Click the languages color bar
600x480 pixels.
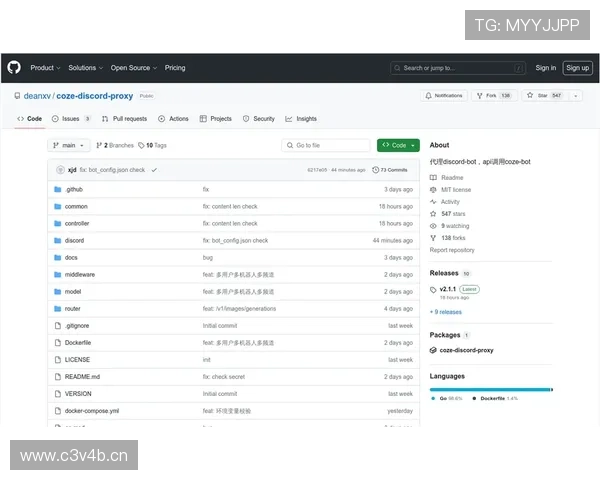490,389
